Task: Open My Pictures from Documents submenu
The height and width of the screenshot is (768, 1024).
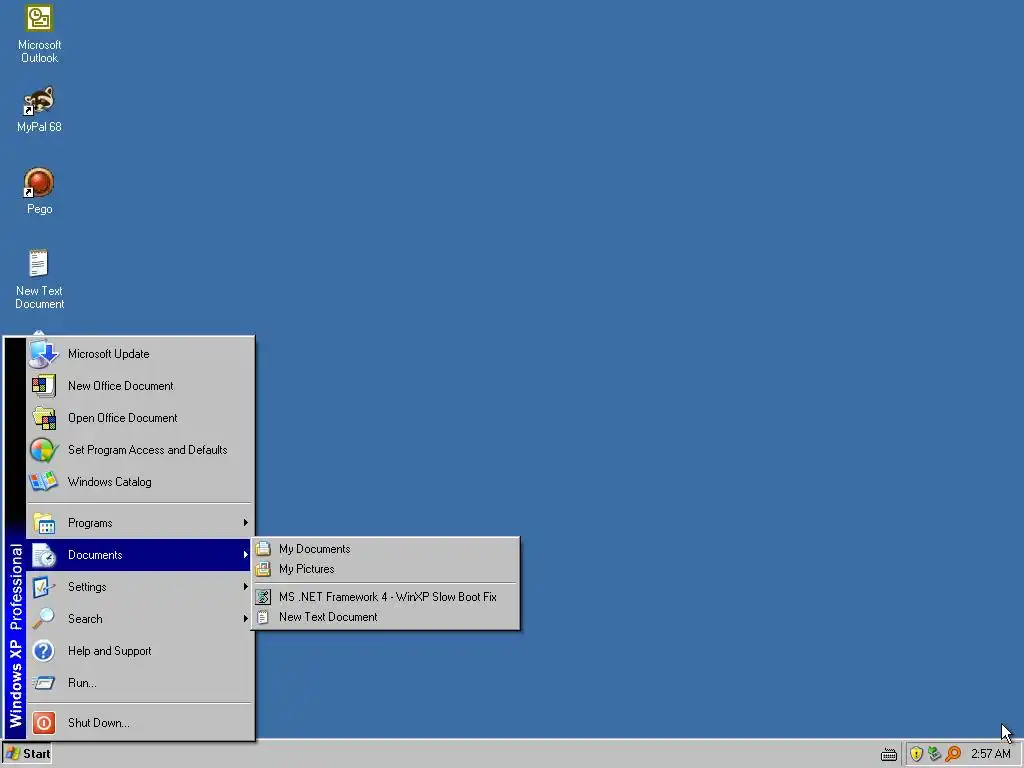Action: click(386, 569)
